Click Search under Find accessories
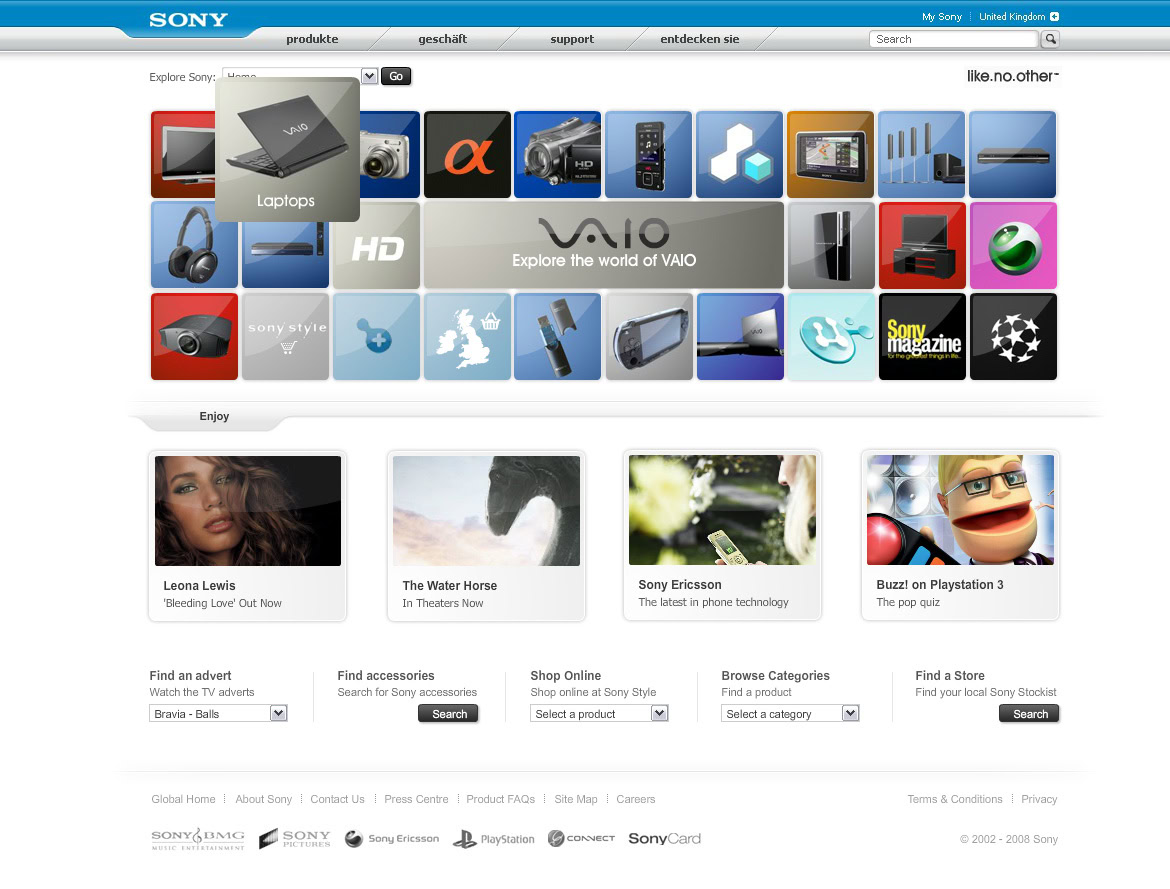The width and height of the screenshot is (1170, 889). pyautogui.click(x=448, y=714)
